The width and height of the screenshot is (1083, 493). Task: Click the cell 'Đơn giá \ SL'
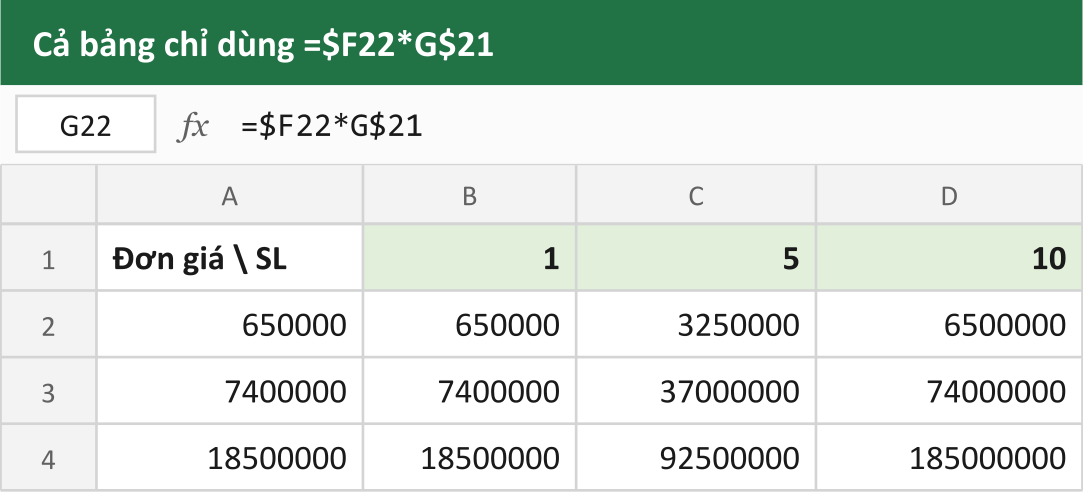coord(229,257)
